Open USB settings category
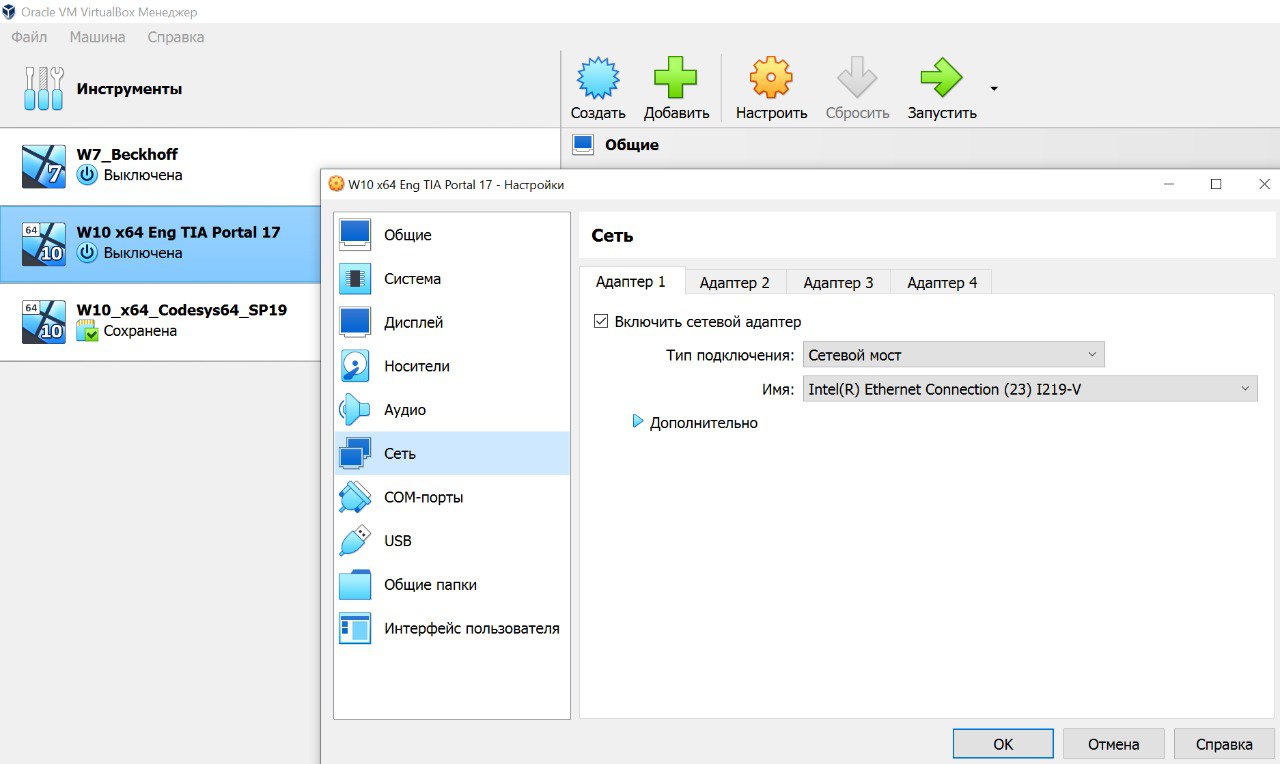Screen dimensions: 1280x764 [451, 541]
